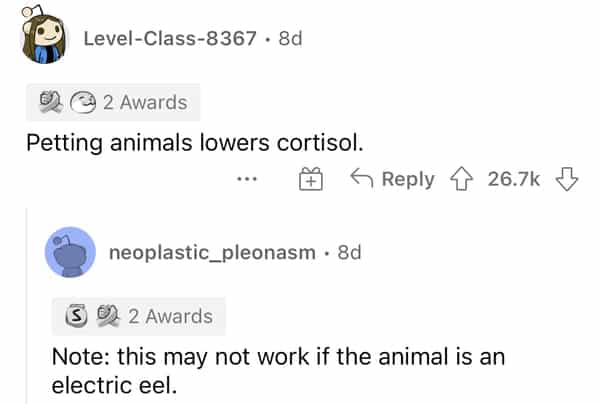The height and width of the screenshot is (404, 599).
Task: Reply to the cortisol comment
Action: 393,179
